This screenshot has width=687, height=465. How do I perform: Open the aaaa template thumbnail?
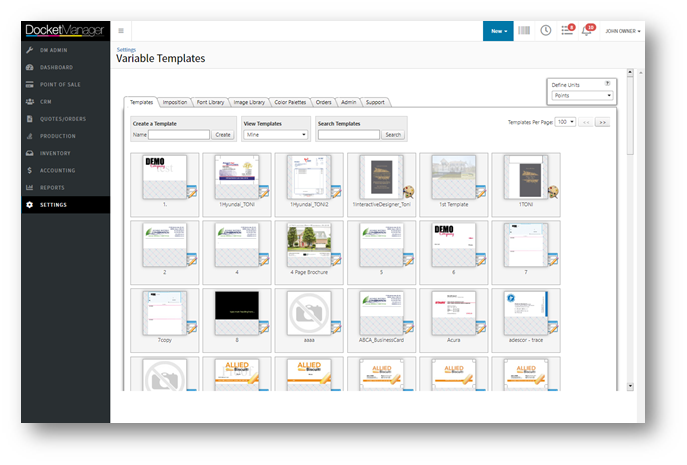[x=309, y=313]
